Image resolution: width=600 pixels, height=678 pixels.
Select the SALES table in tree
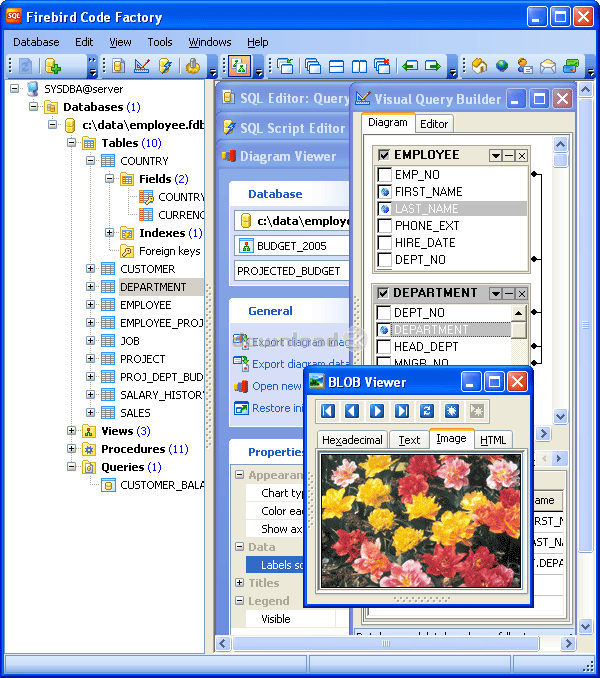[x=135, y=413]
